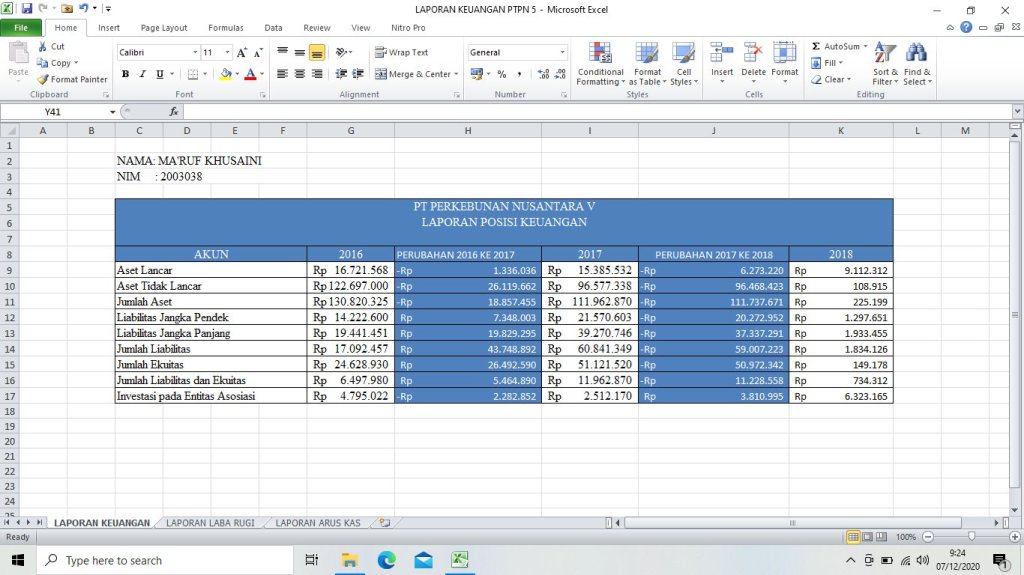Open the Conditional Formatting menu icon
The image size is (1024, 575).
(x=600, y=54)
